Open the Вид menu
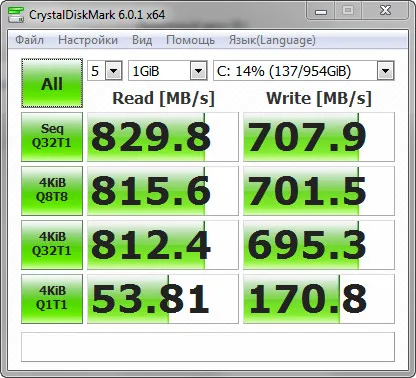 (x=142, y=40)
